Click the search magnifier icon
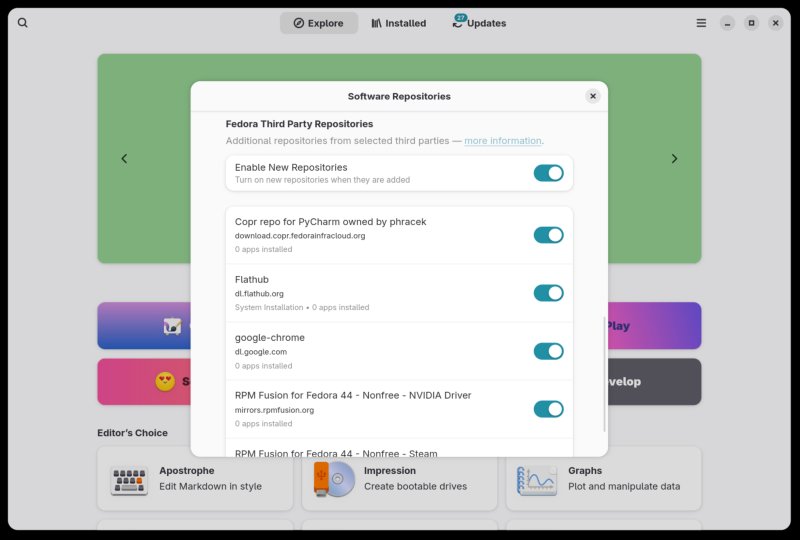The image size is (800, 540). 22,23
